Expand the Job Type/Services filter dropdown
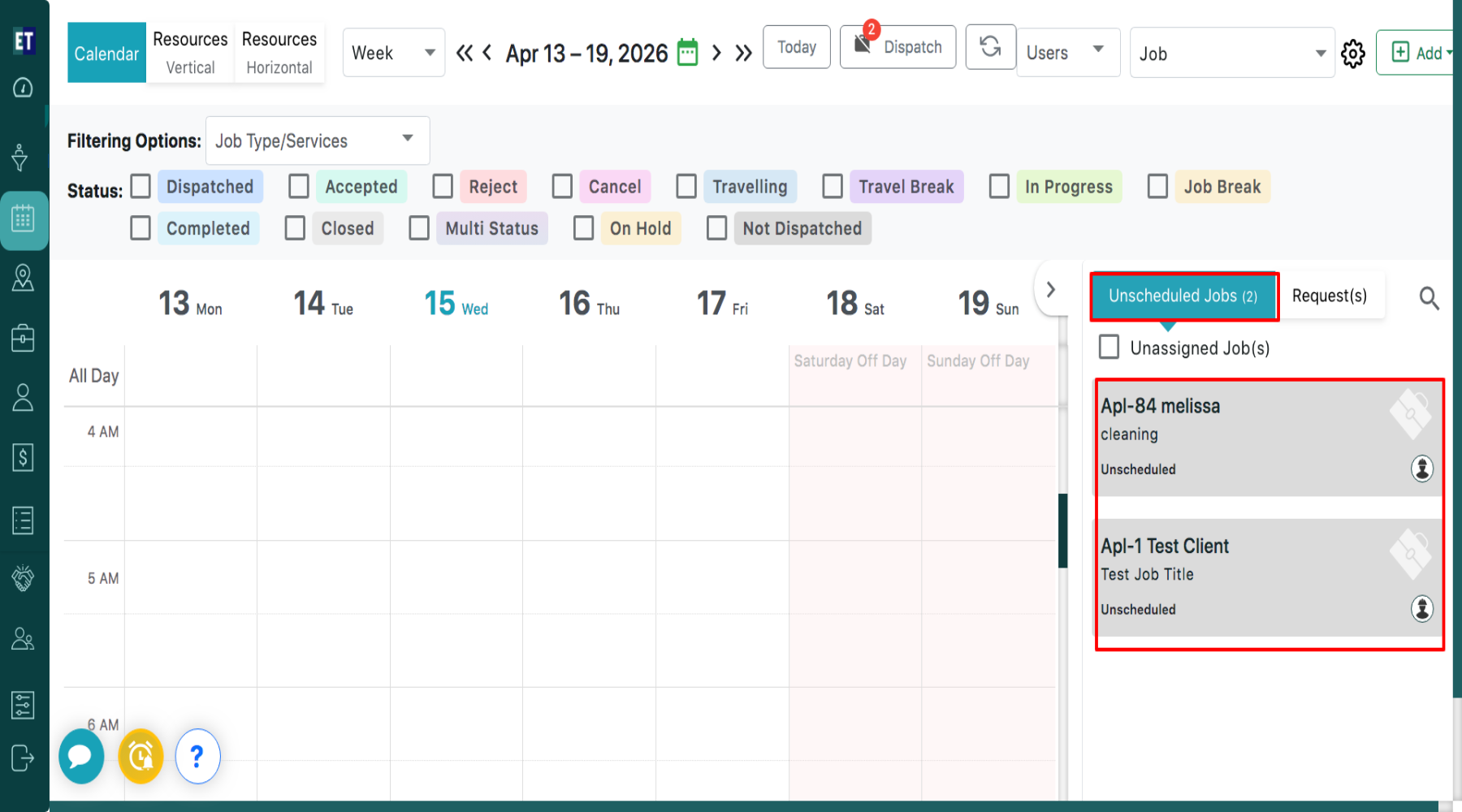Viewport: 1462px width, 812px height. click(x=317, y=140)
